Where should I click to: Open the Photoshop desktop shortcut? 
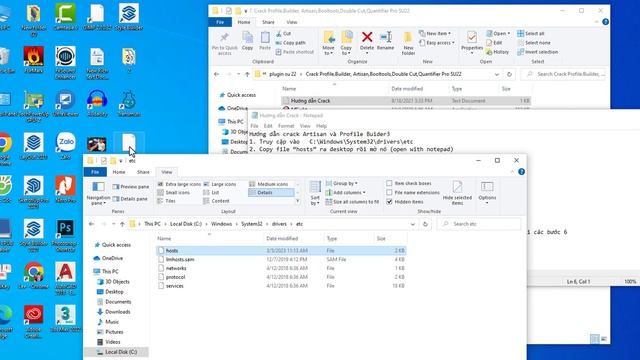pyautogui.click(x=65, y=234)
